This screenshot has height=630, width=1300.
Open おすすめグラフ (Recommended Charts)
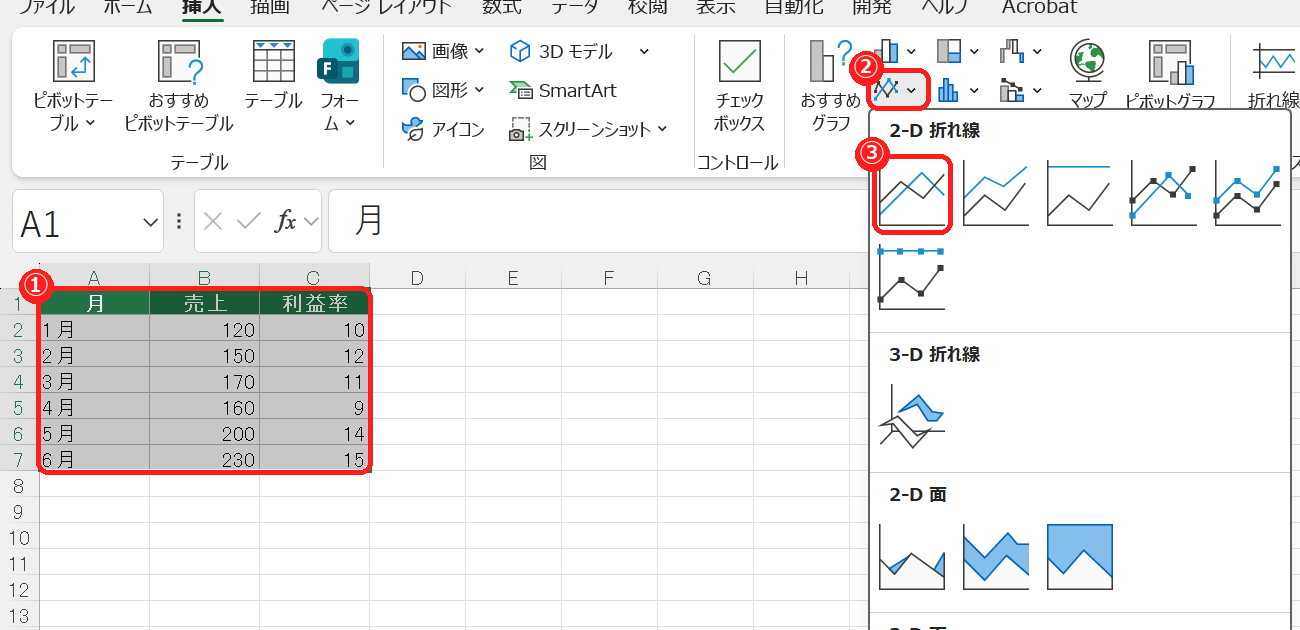830,88
